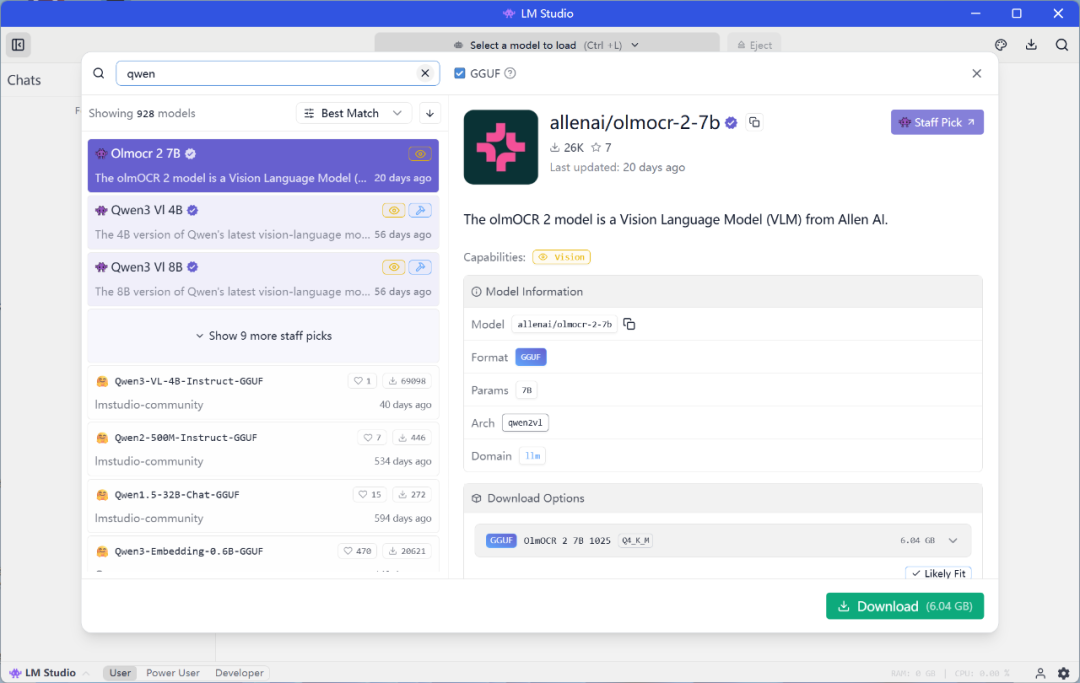Click the vision eye badge on Qwen3 Vl 8B
The height and width of the screenshot is (683, 1080).
click(x=393, y=267)
